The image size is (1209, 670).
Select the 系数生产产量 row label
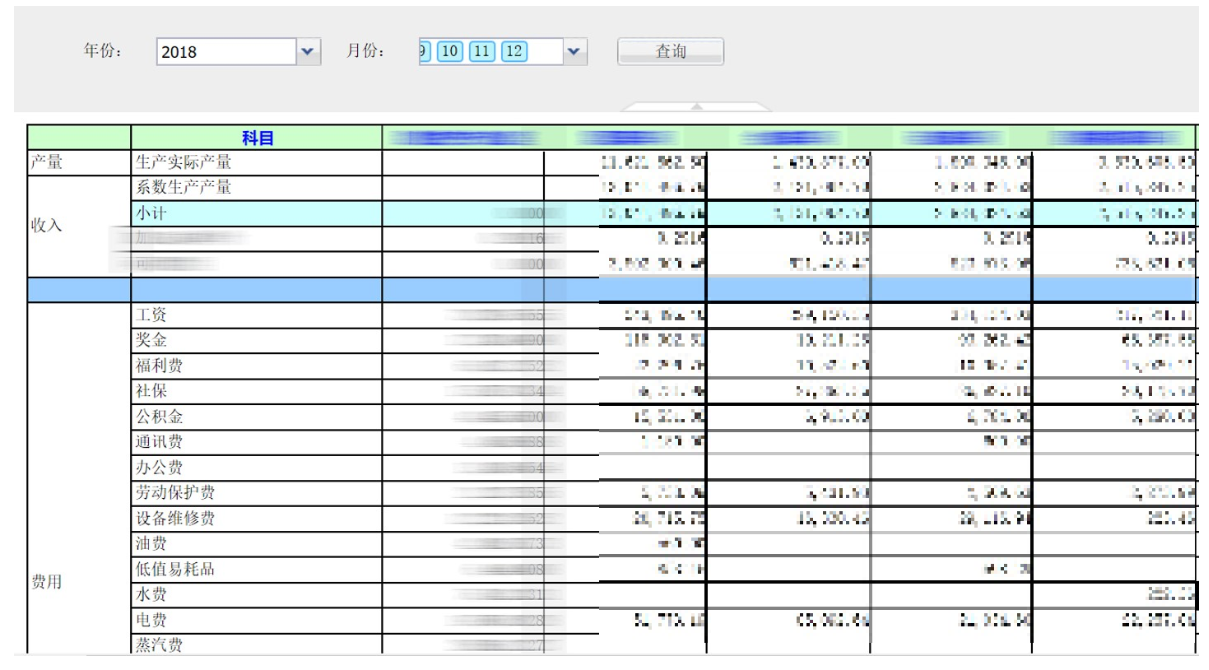[184, 187]
